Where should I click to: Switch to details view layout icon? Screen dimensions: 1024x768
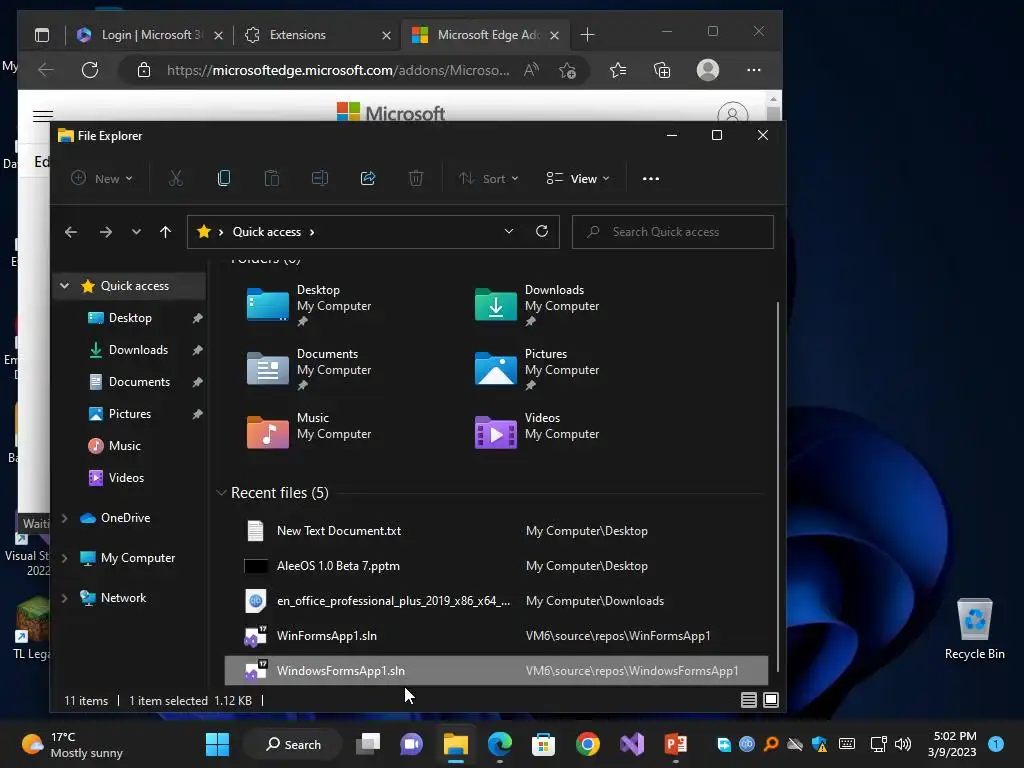coord(748,700)
